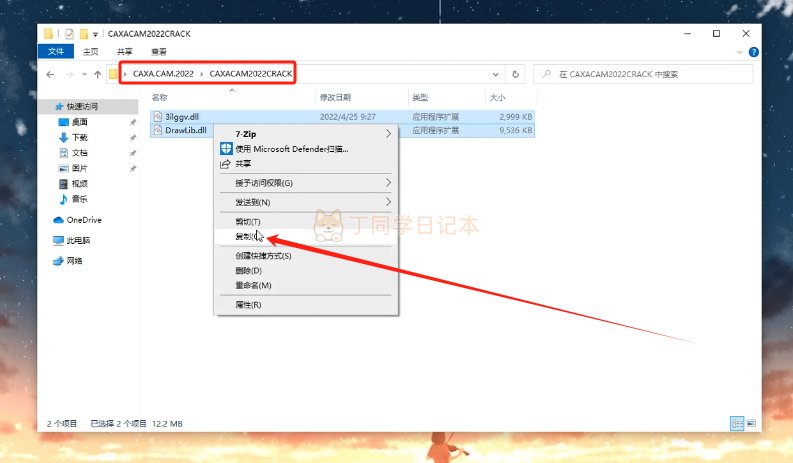Open 授予访问权限(G) submenu

[x=306, y=183]
